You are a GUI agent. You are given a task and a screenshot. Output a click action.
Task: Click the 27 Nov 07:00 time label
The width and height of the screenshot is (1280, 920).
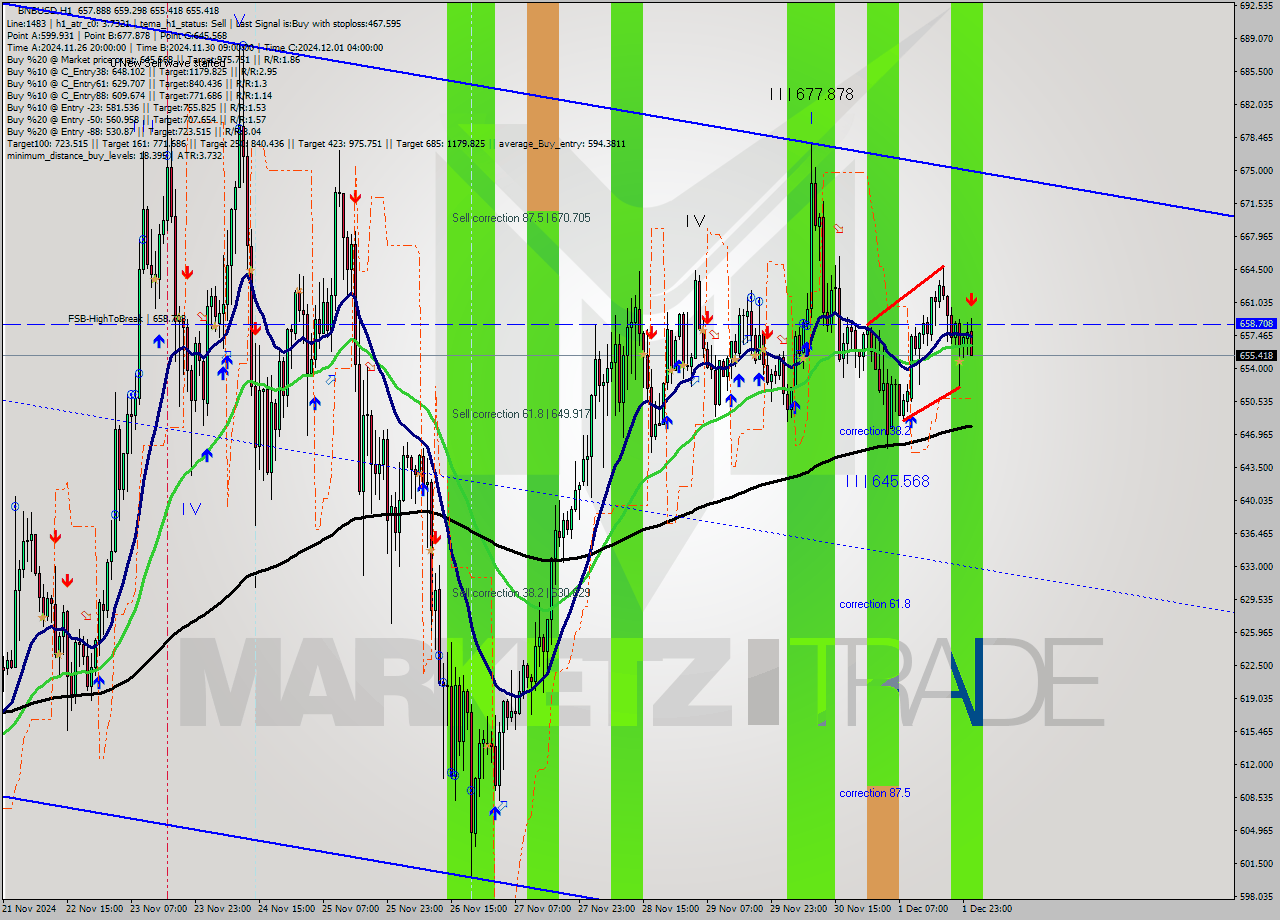(x=542, y=909)
